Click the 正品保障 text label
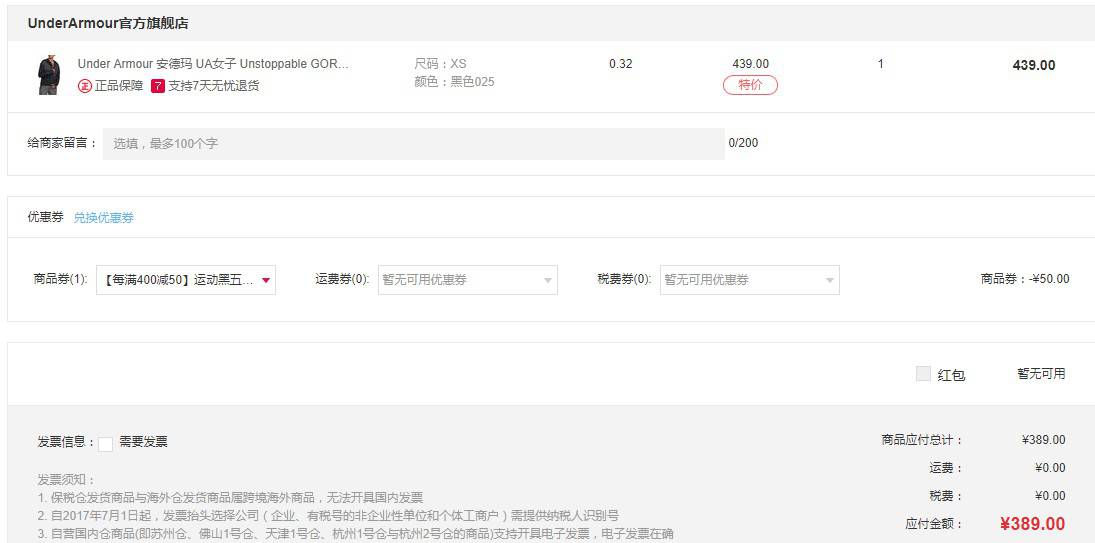The height and width of the screenshot is (543, 1095). point(119,87)
